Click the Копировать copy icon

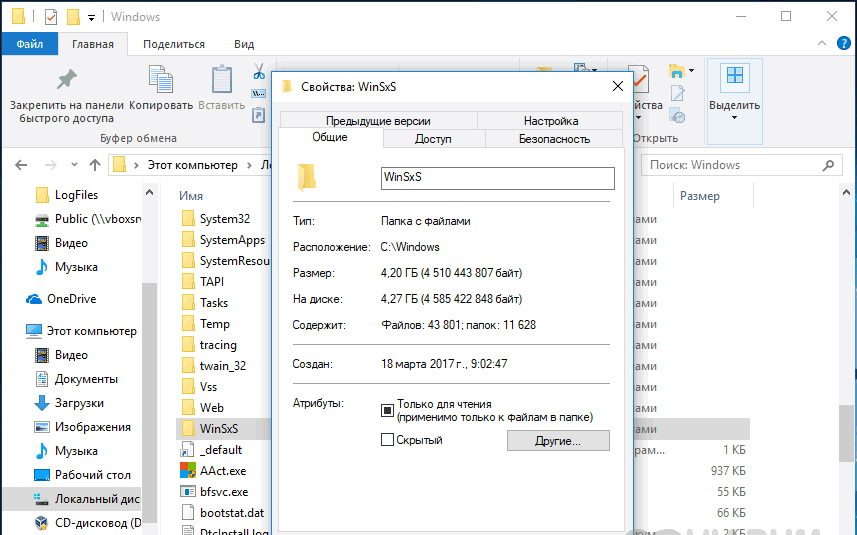click(161, 79)
